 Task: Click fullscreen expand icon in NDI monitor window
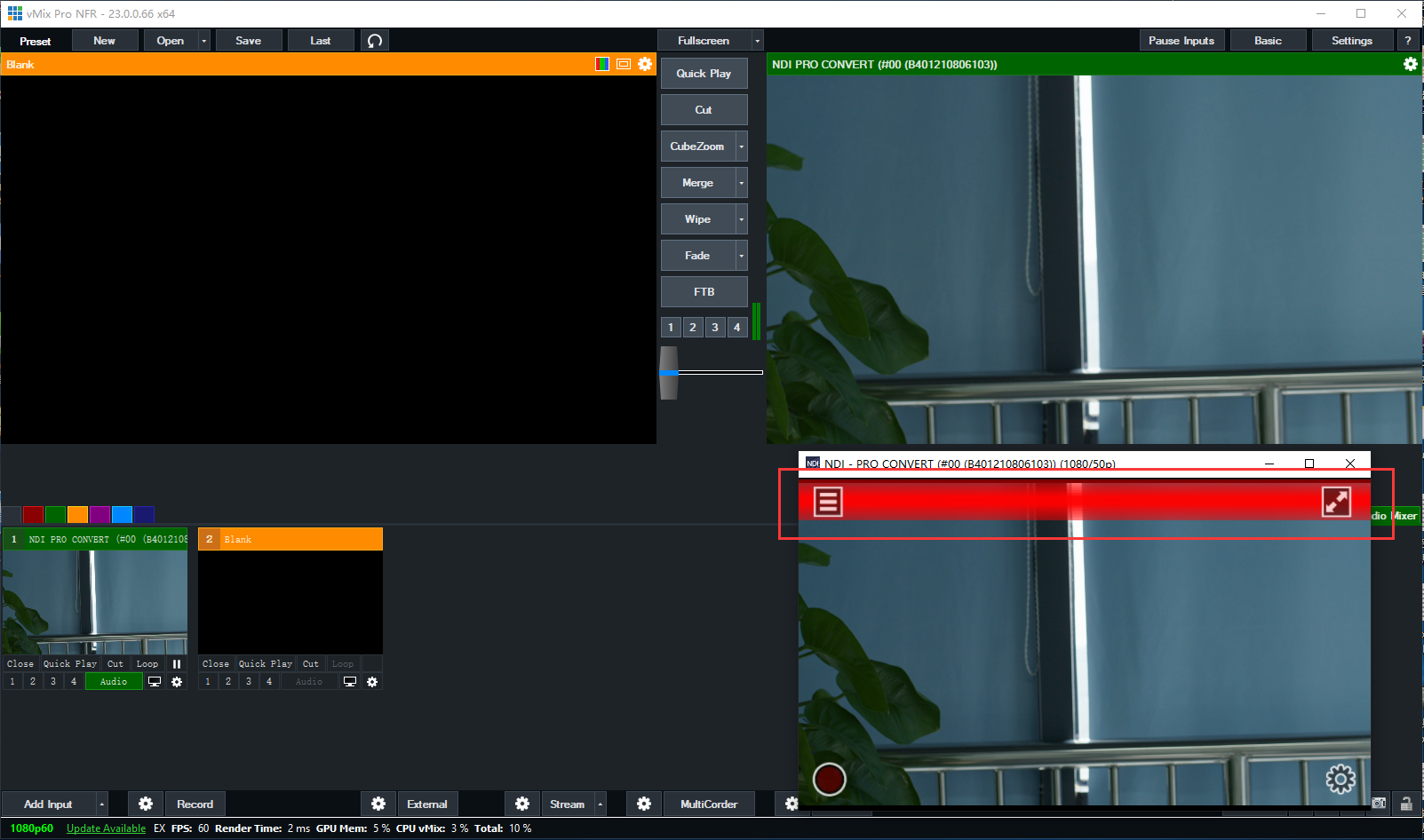click(1336, 502)
